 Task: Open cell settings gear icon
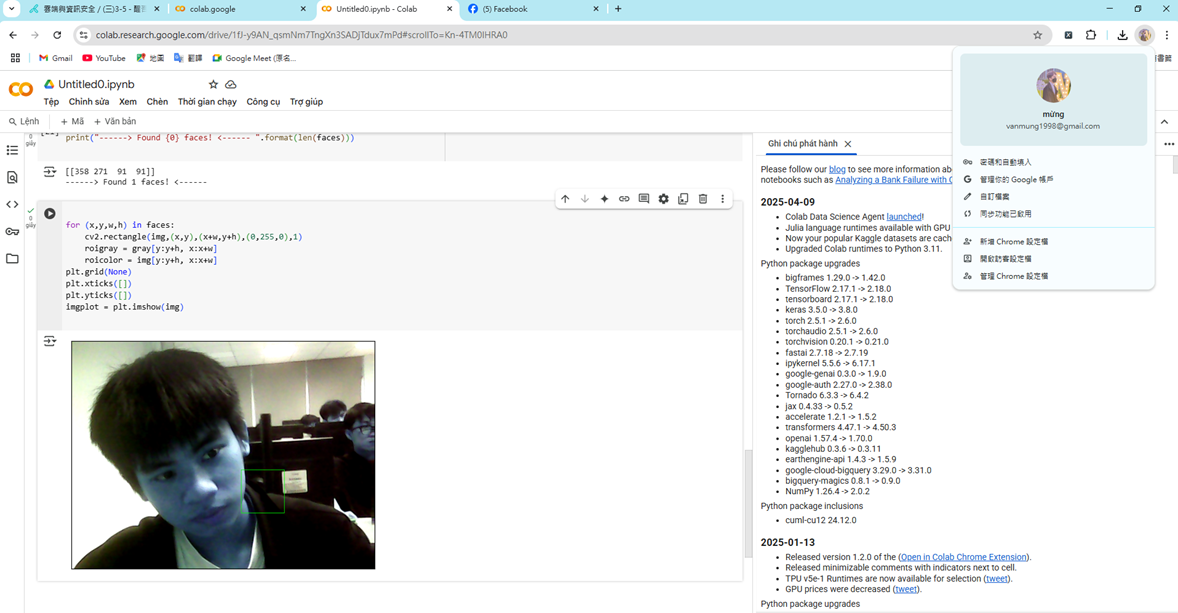(x=663, y=199)
